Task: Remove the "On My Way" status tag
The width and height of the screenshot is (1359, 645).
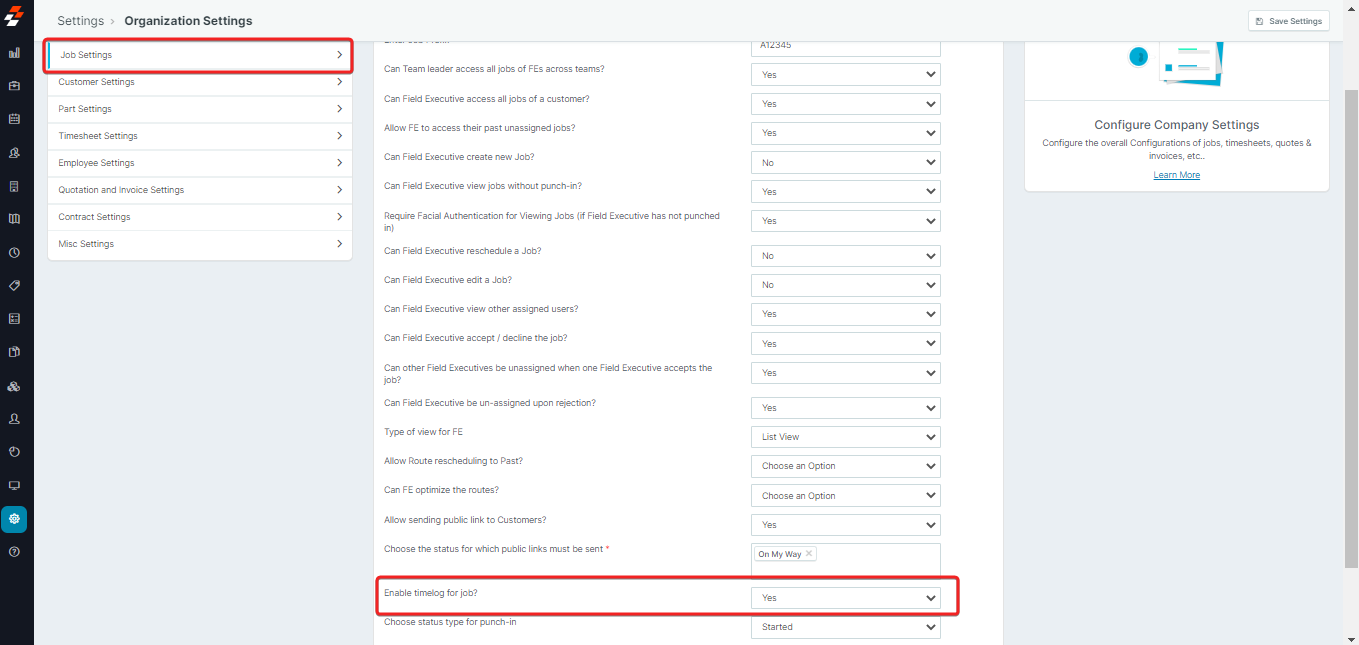Action: pos(809,554)
